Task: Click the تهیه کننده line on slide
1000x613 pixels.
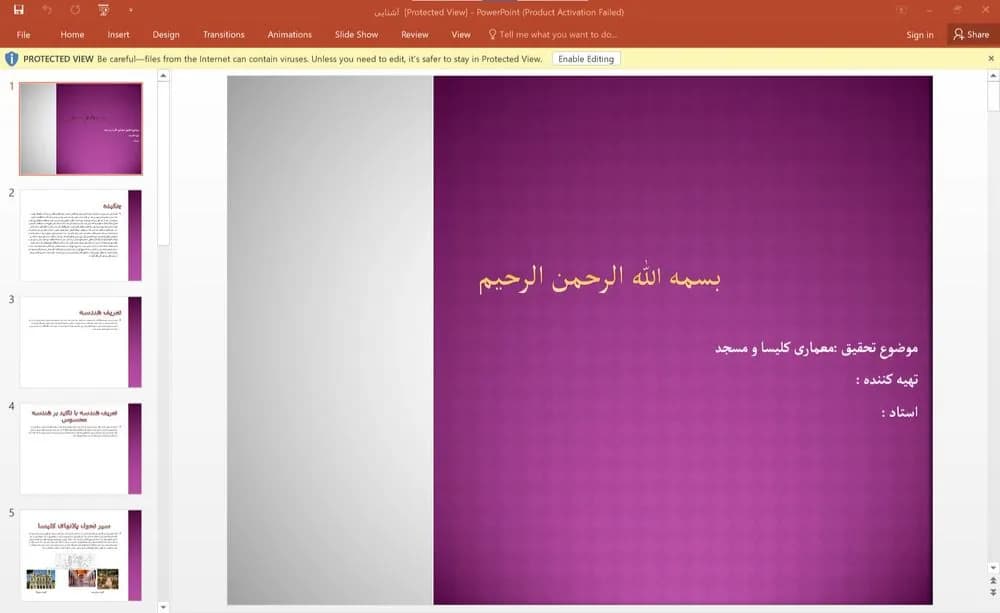Action: (886, 380)
